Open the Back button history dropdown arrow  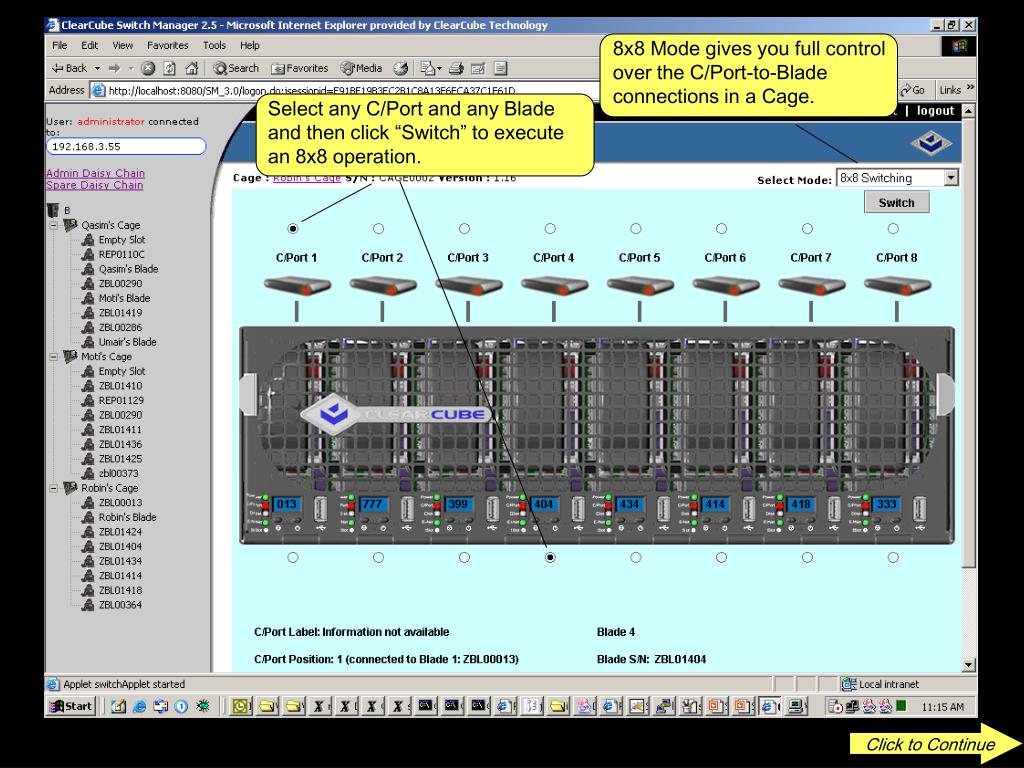97,69
